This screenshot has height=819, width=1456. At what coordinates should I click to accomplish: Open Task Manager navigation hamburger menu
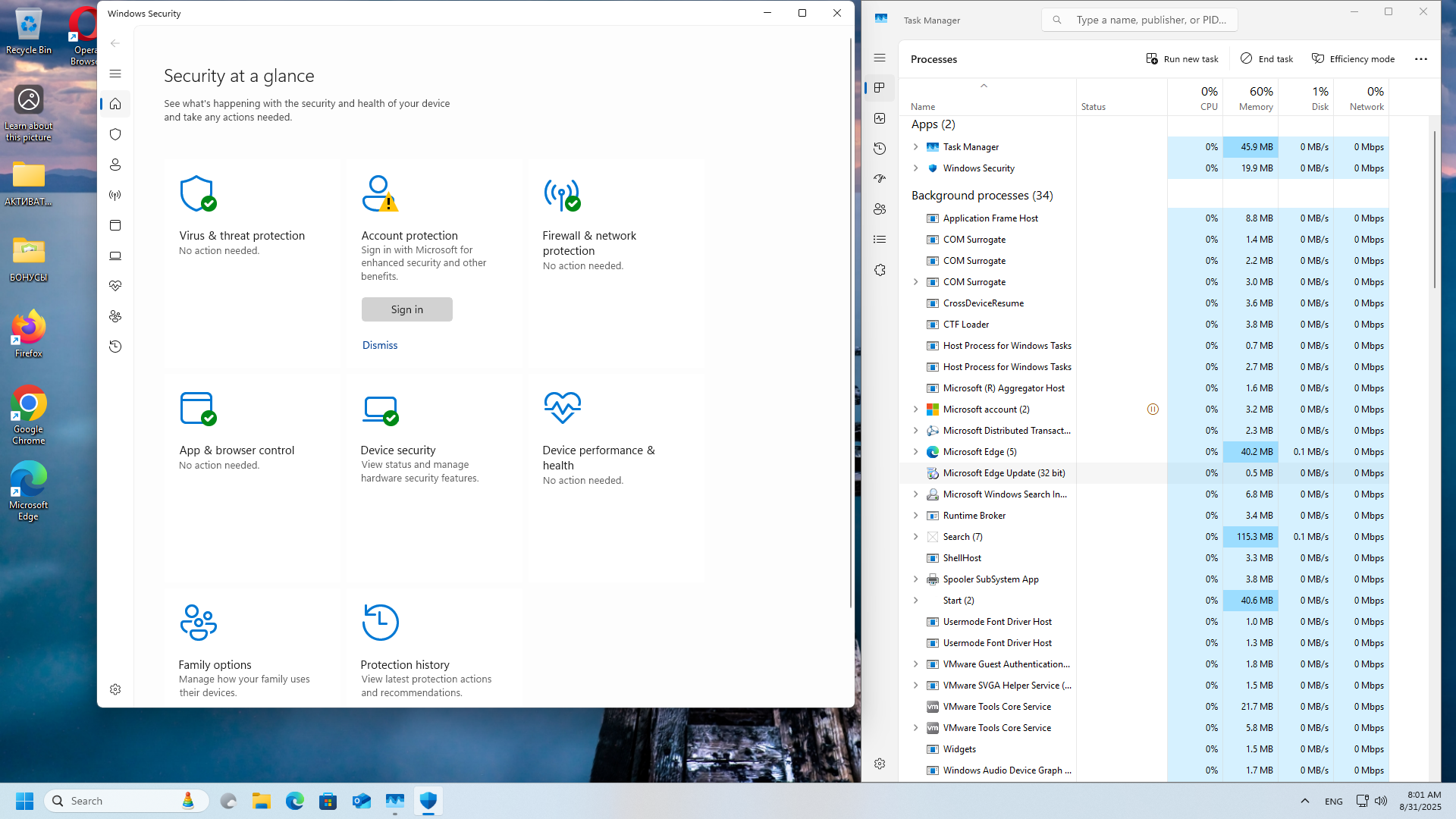pyautogui.click(x=880, y=58)
